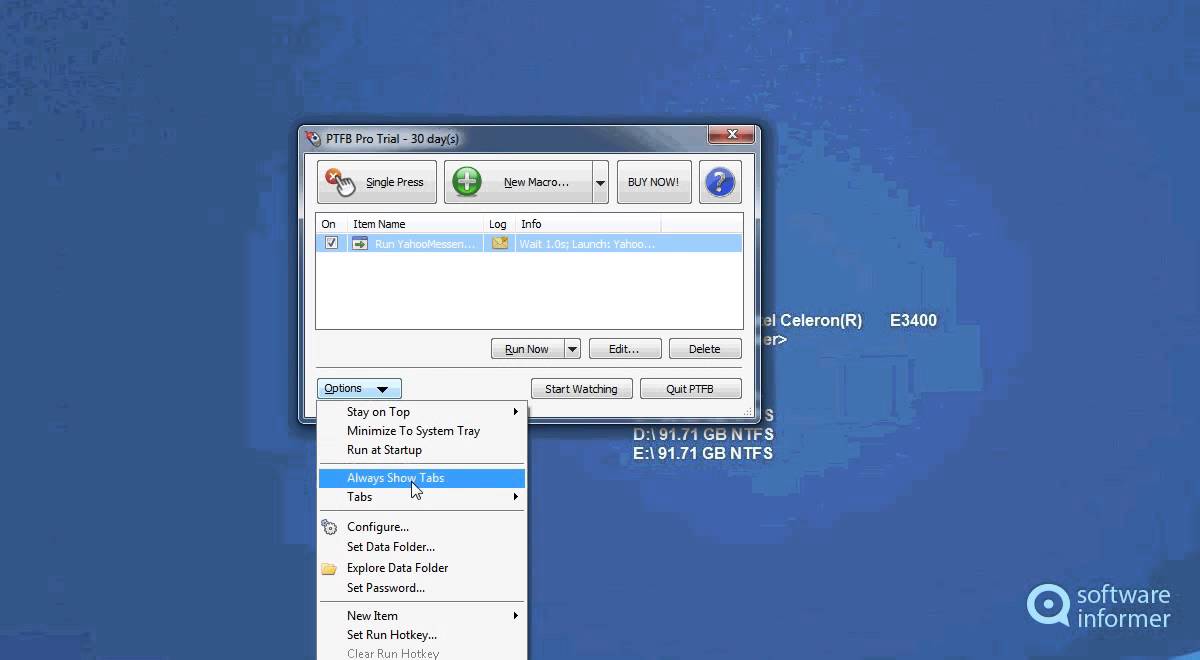Select Always Show Tabs
The width and height of the screenshot is (1200, 660).
[421, 478]
